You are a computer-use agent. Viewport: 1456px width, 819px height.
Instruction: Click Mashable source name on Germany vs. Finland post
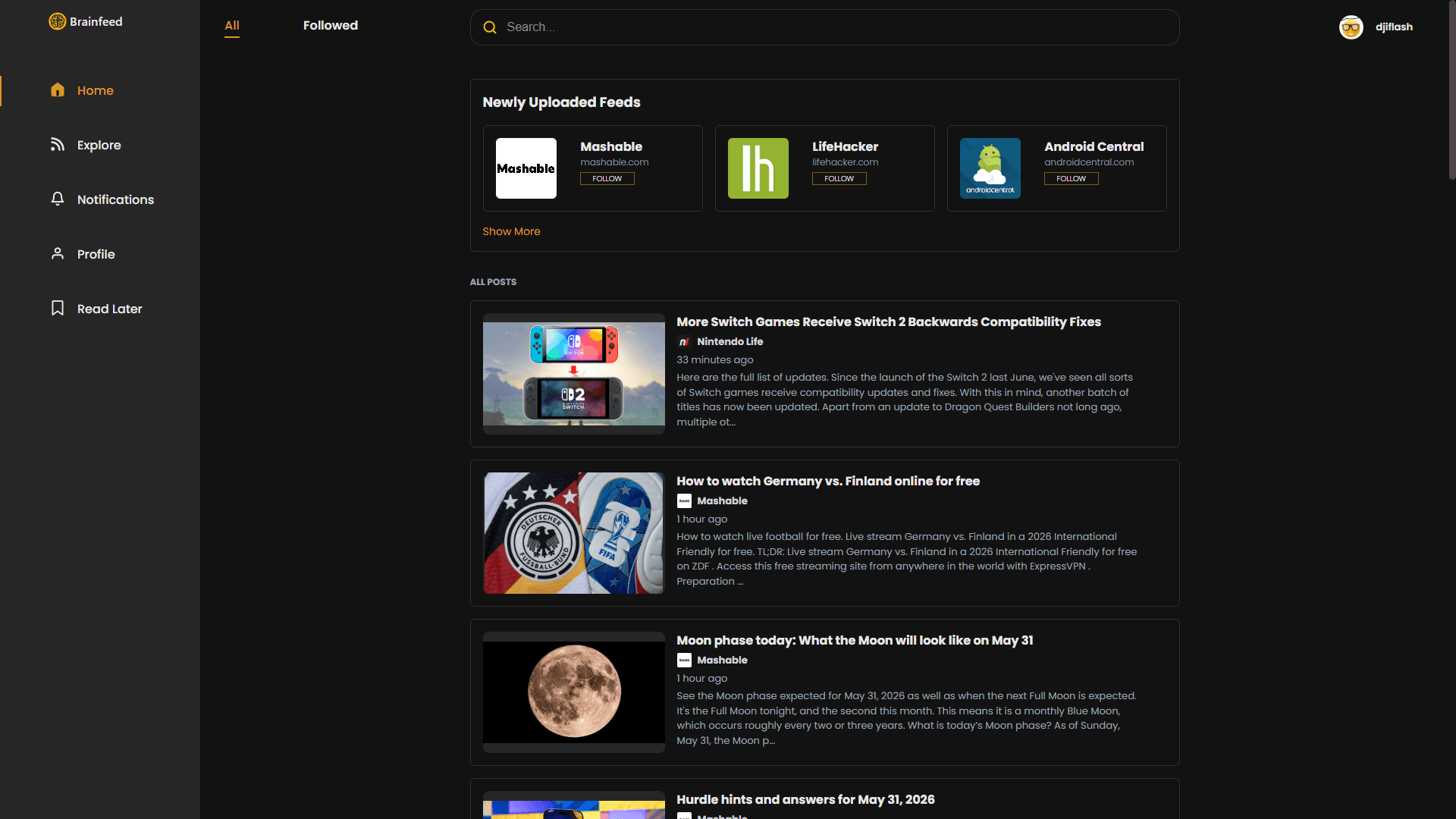[x=723, y=501]
